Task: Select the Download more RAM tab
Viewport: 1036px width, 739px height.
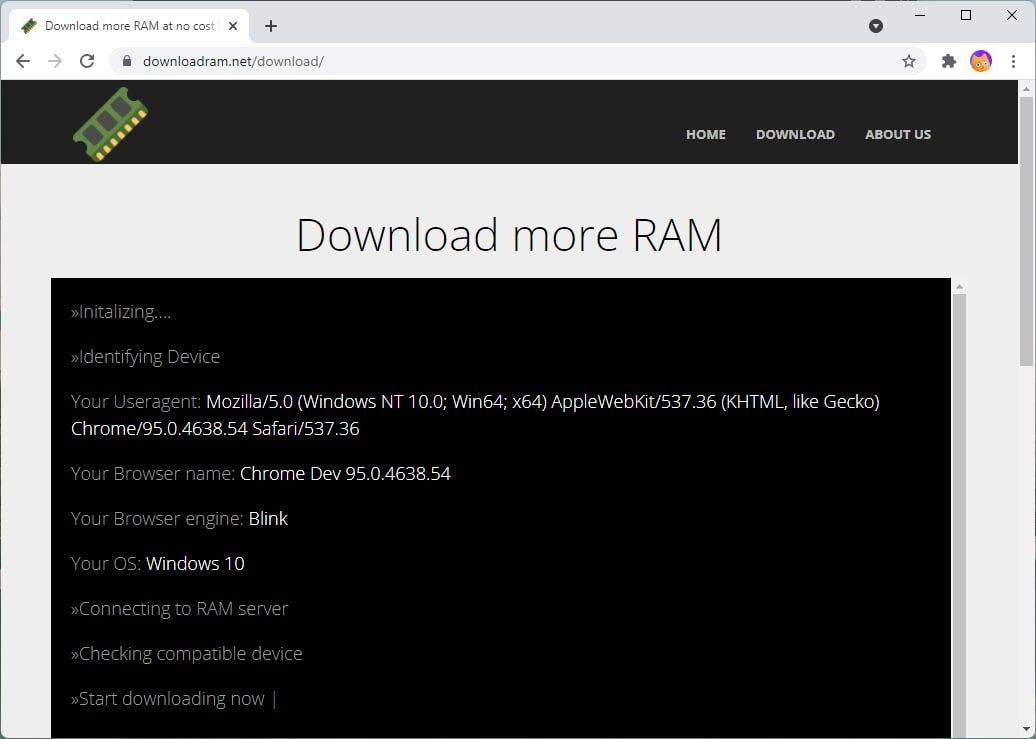Action: click(130, 26)
